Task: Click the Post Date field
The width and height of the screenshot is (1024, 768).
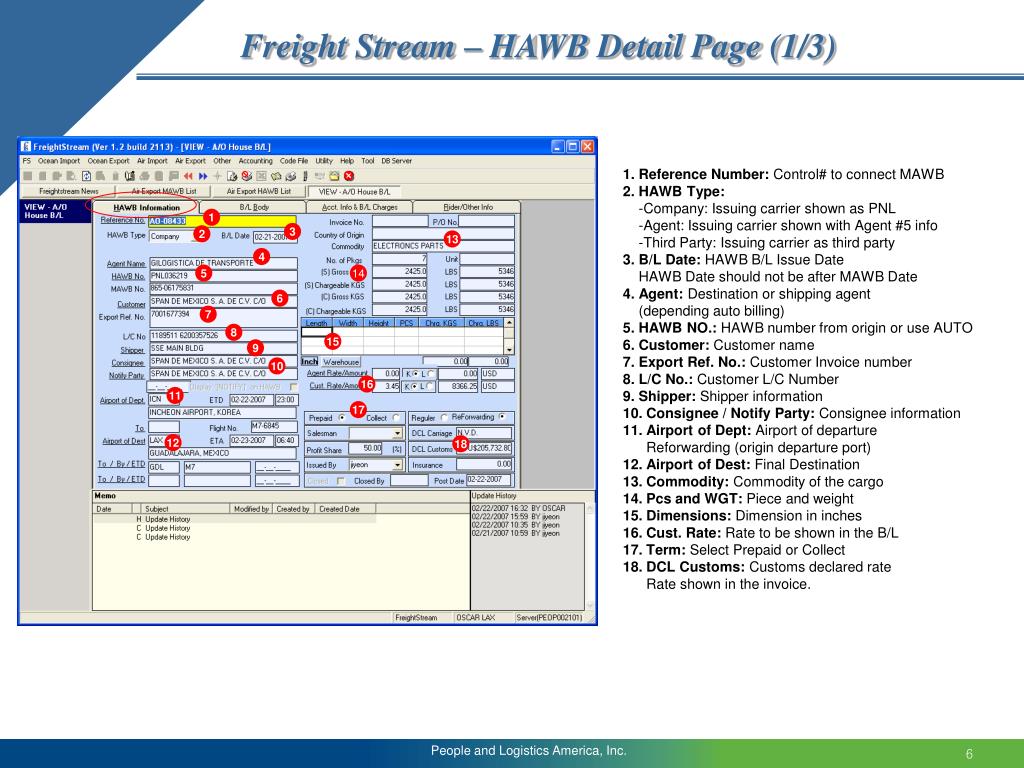Action: point(489,480)
